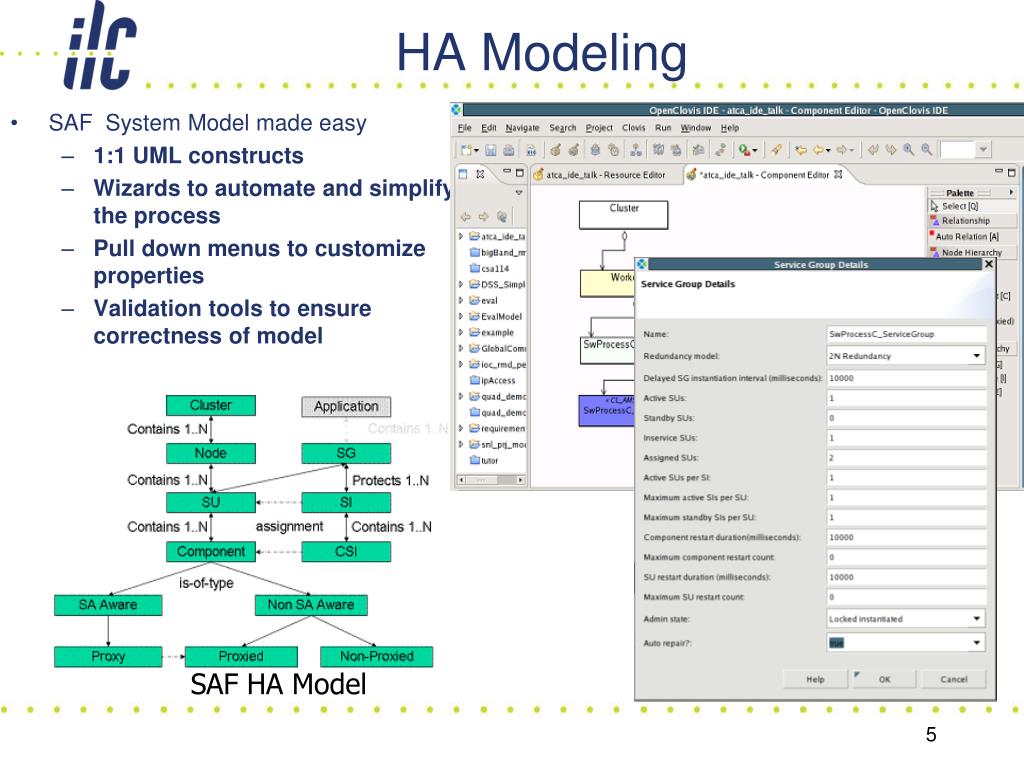Screen dimensions: 1024x768
Task: Expand the example project folder
Action: tap(461, 332)
